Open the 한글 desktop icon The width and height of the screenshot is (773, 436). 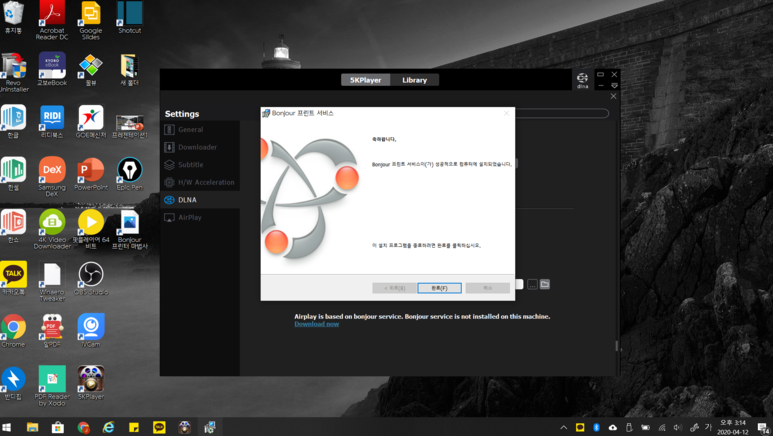pos(13,121)
